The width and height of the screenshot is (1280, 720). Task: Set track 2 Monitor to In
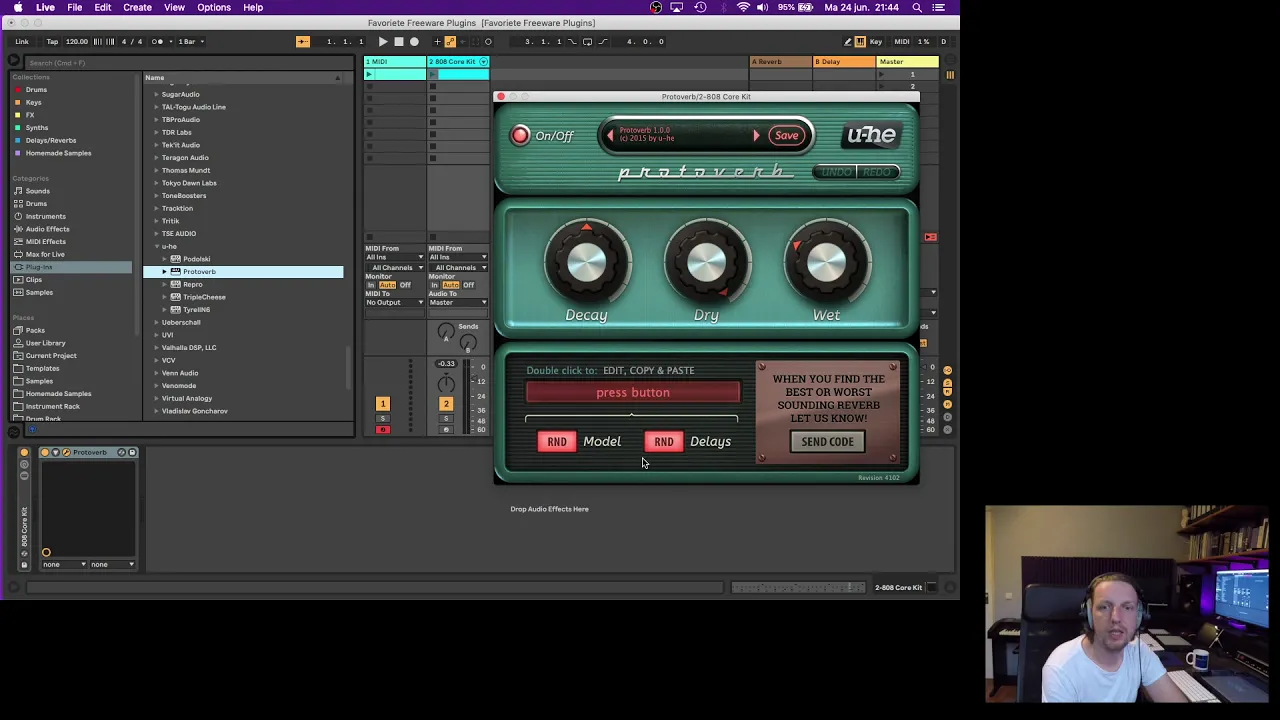pos(435,285)
